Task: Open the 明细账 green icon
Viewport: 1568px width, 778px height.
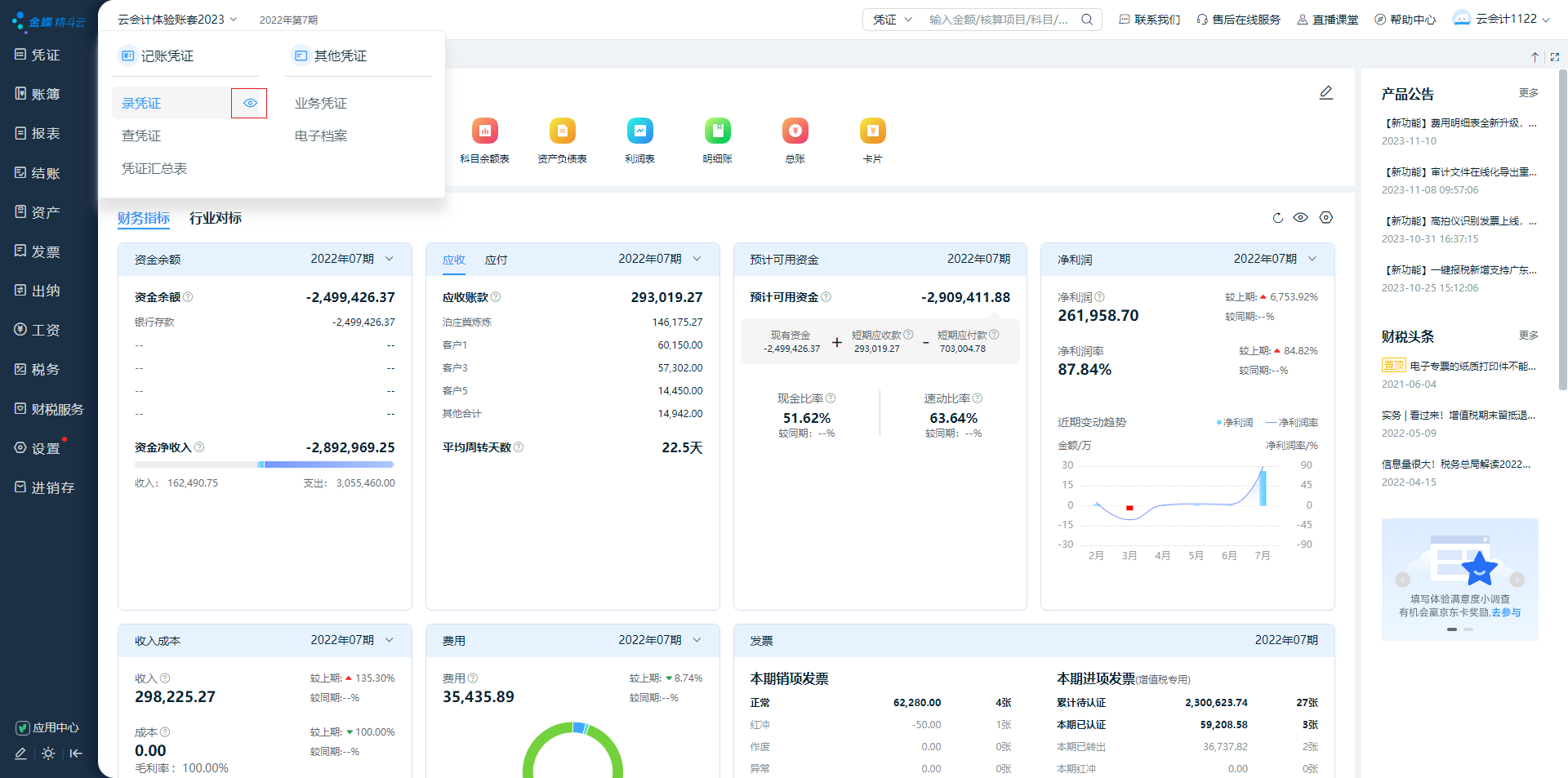Action: (x=717, y=131)
